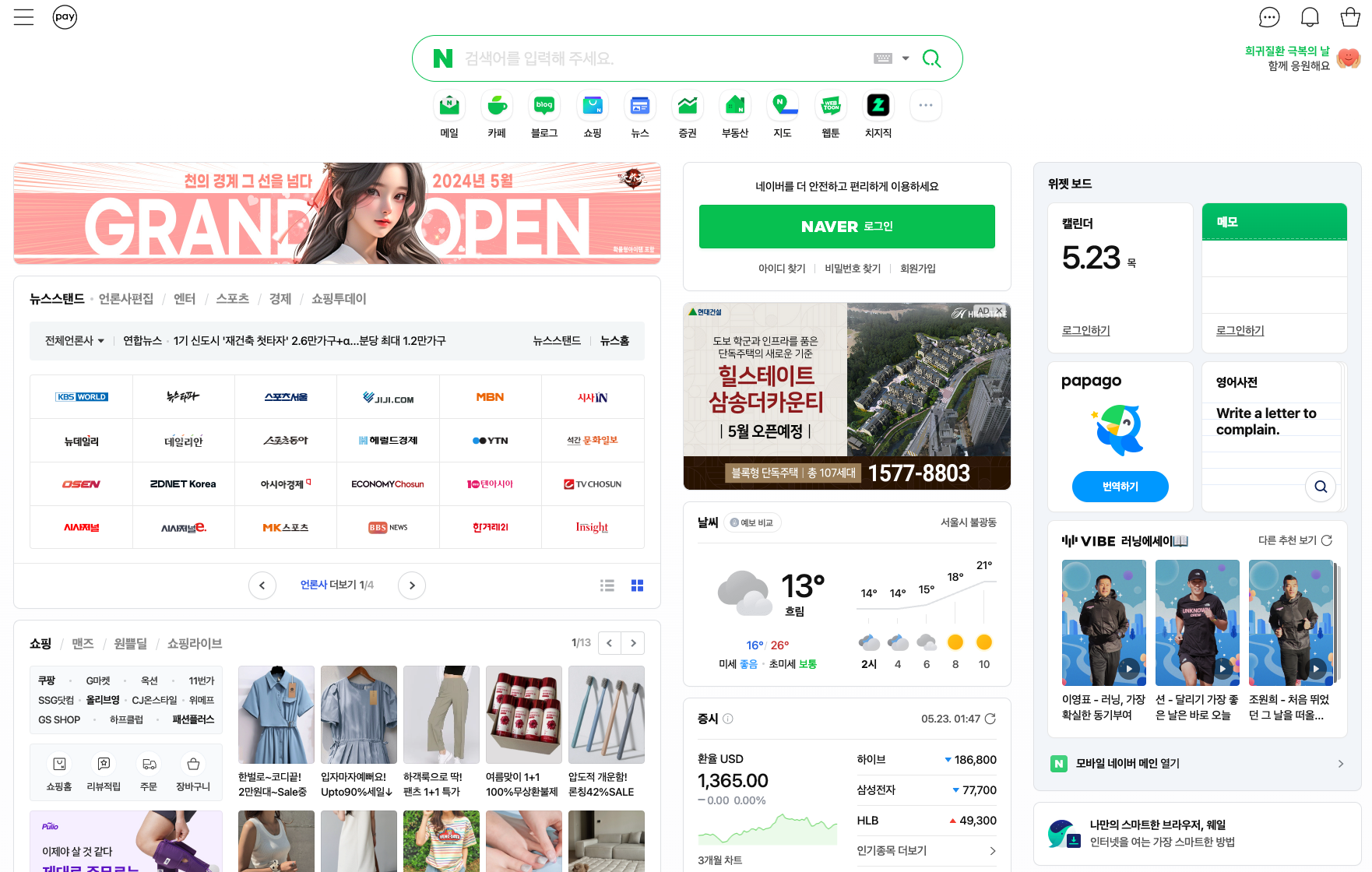Switch to the 원쁠딜 shopping tab
Image resolution: width=1372 pixels, height=872 pixels.
point(131,644)
